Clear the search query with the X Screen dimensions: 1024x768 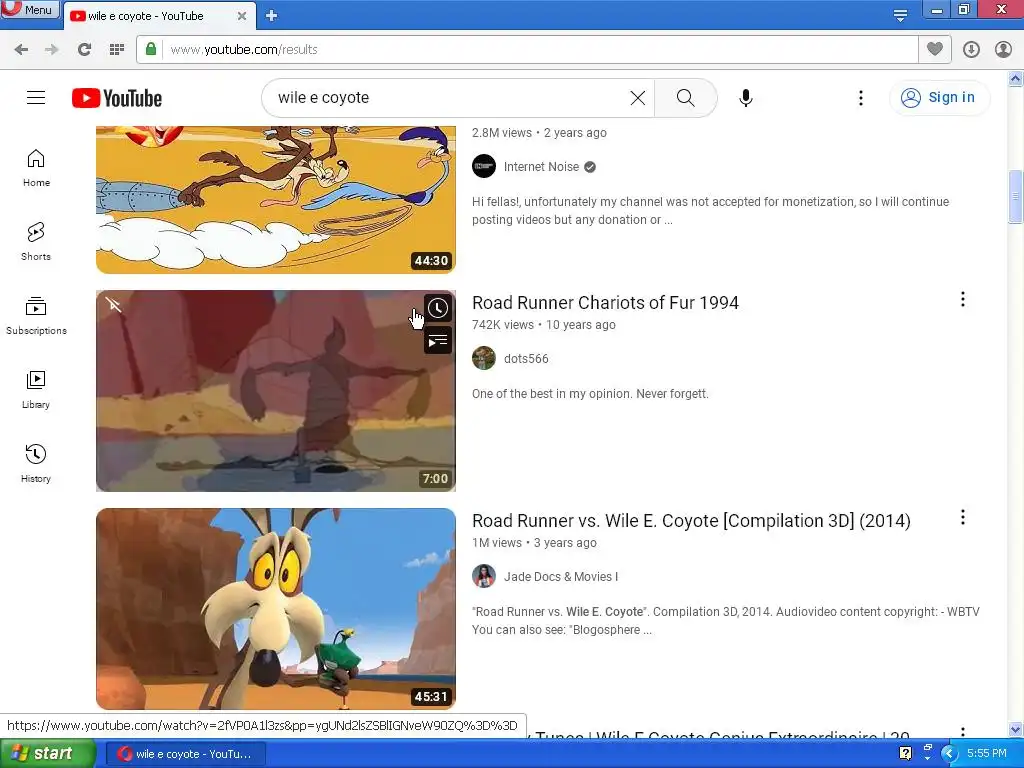[x=638, y=98]
